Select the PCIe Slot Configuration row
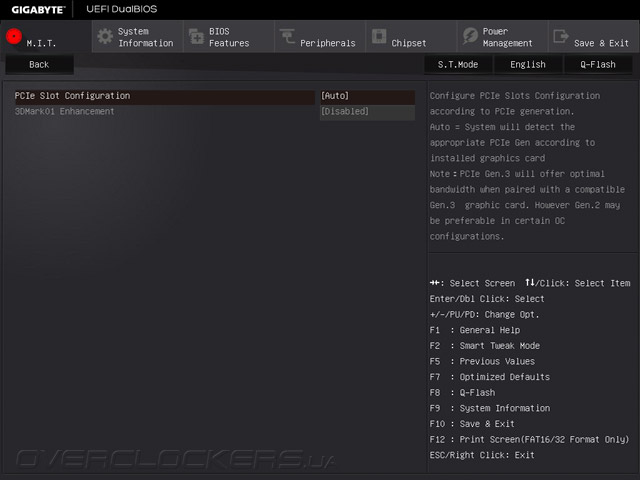 pyautogui.click(x=164, y=96)
